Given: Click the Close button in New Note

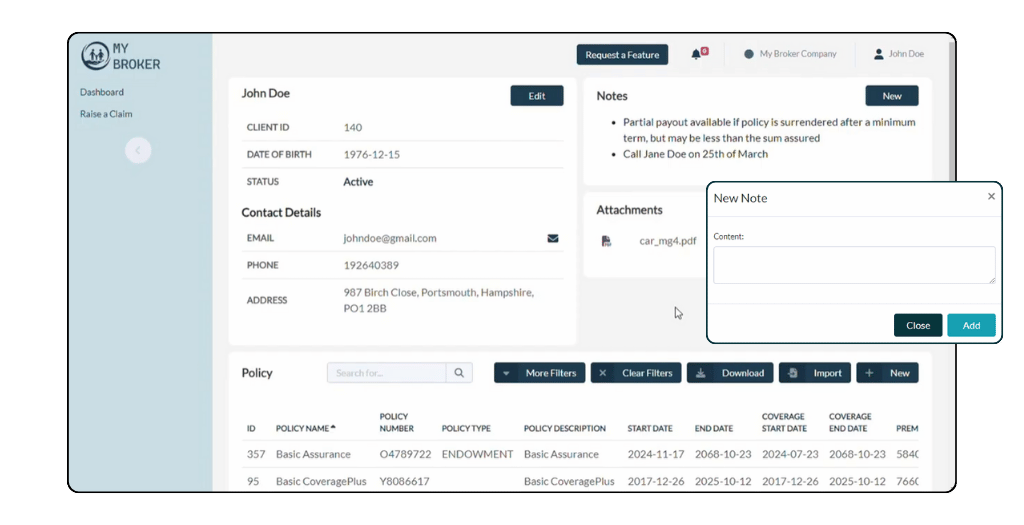Looking at the screenshot, I should (x=917, y=325).
